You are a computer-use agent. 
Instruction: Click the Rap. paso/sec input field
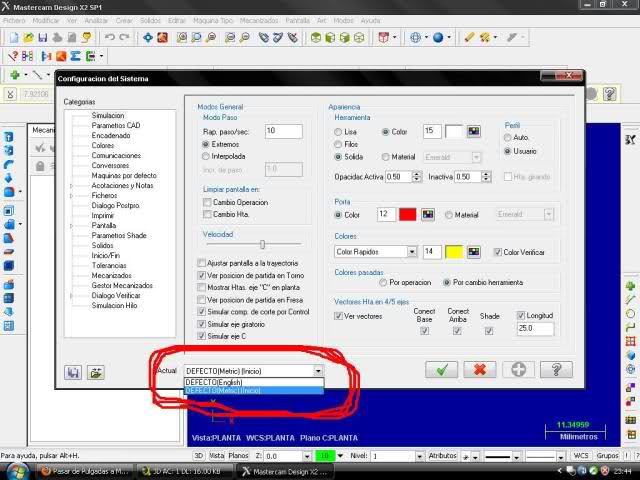[x=284, y=131]
